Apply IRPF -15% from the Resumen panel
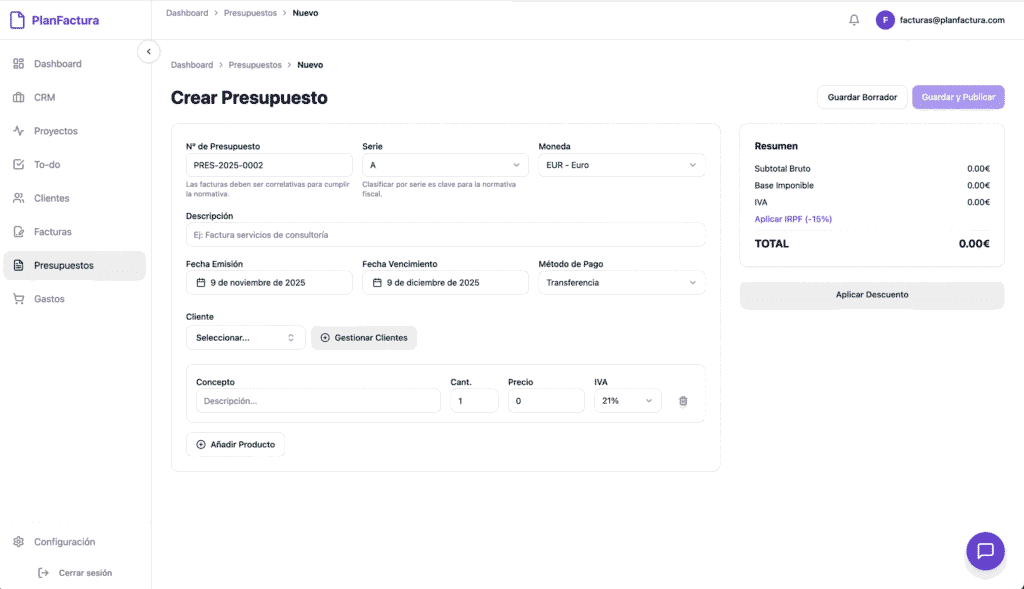The image size is (1024, 589). 793,218
